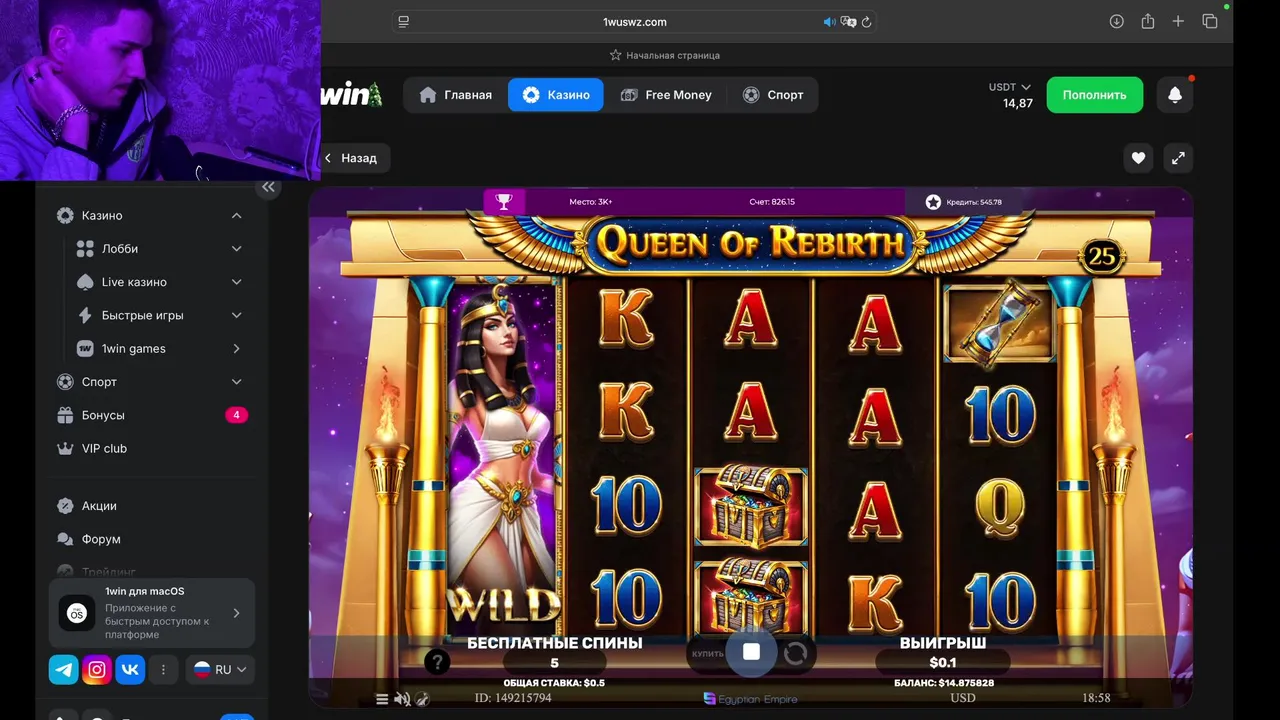Open the notifications bell
The width and height of the screenshot is (1280, 720).
1175,95
